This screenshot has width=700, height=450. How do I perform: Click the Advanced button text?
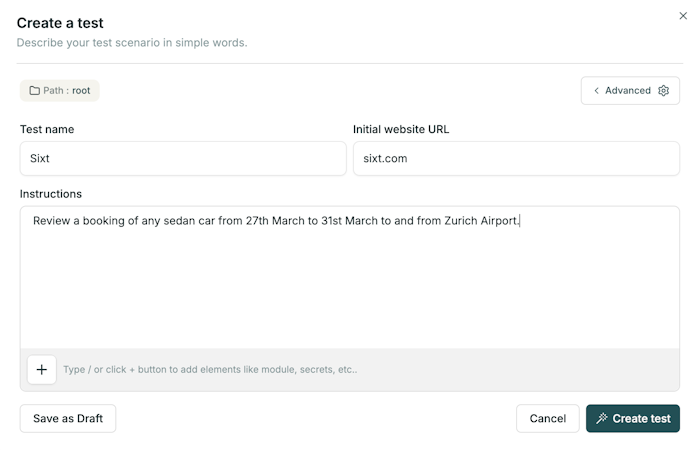(628, 91)
